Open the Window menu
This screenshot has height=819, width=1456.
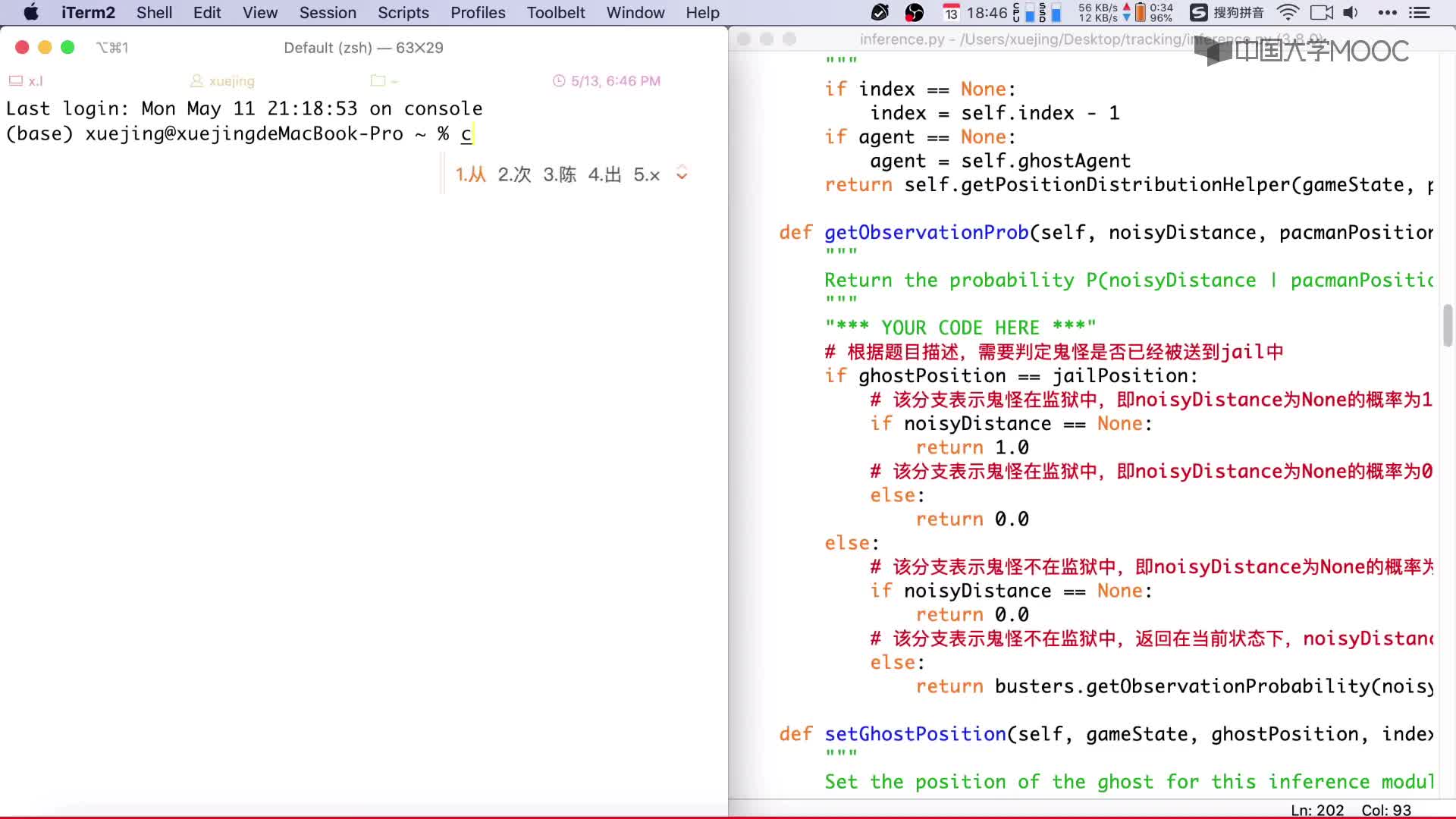[x=635, y=12]
